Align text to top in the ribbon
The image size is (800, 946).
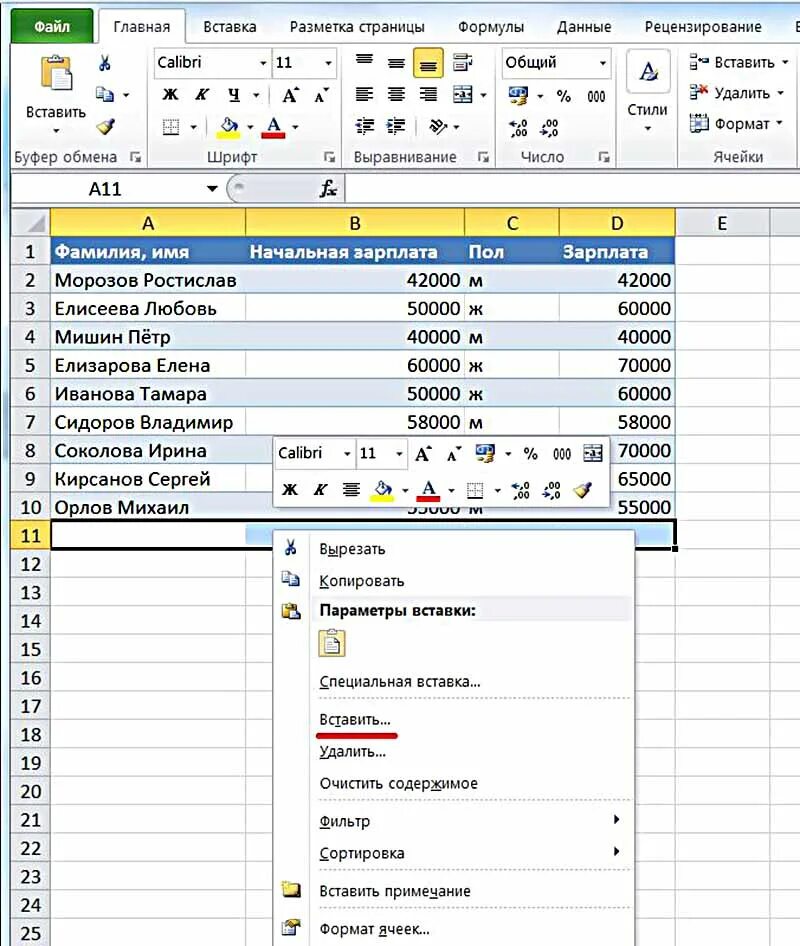tap(364, 62)
